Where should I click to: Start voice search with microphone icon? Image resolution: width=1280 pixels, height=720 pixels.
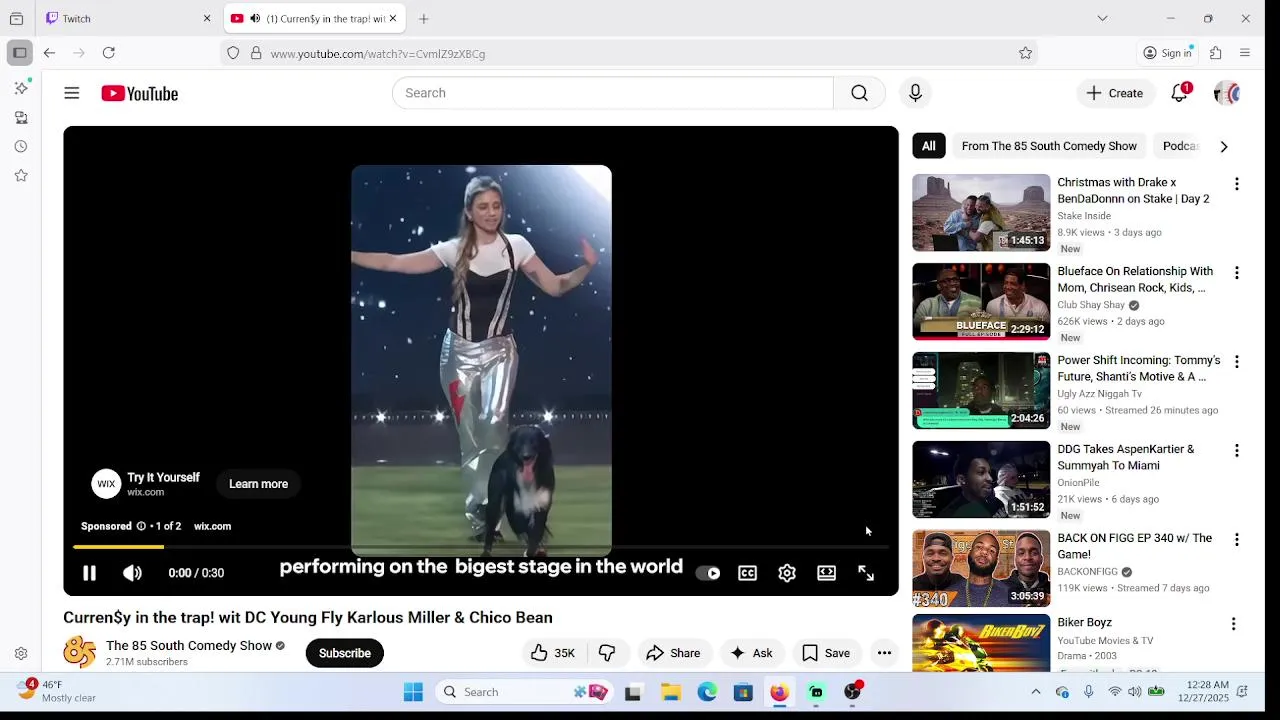[915, 93]
